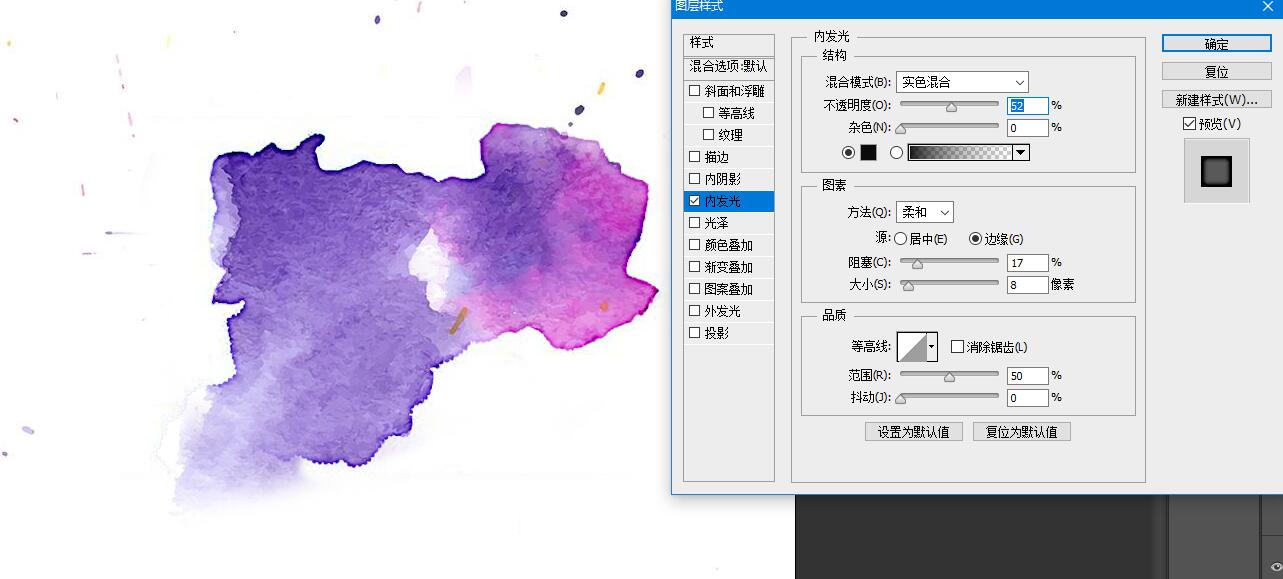Click the 复位为默认值 button

(1022, 432)
